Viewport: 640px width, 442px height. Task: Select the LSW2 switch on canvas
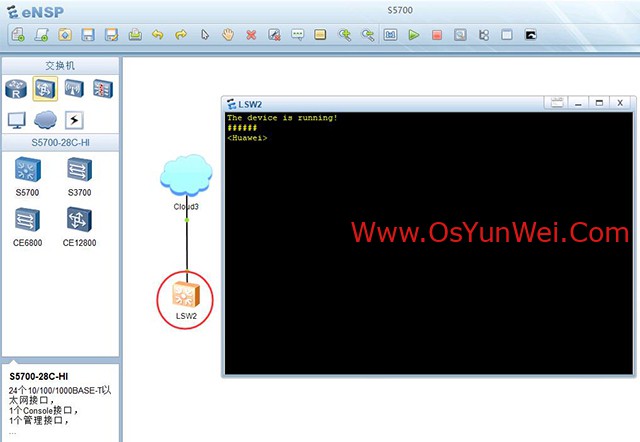(186, 294)
